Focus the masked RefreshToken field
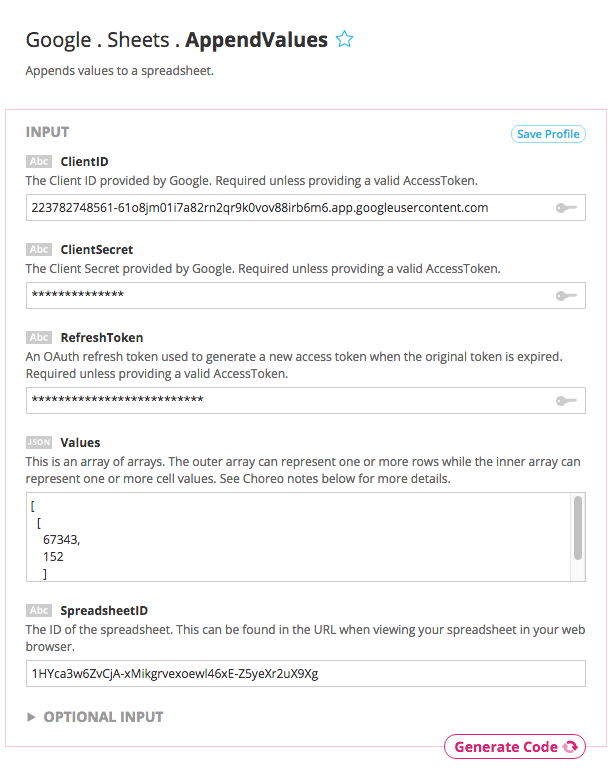This screenshot has height=768, width=614. point(285,401)
